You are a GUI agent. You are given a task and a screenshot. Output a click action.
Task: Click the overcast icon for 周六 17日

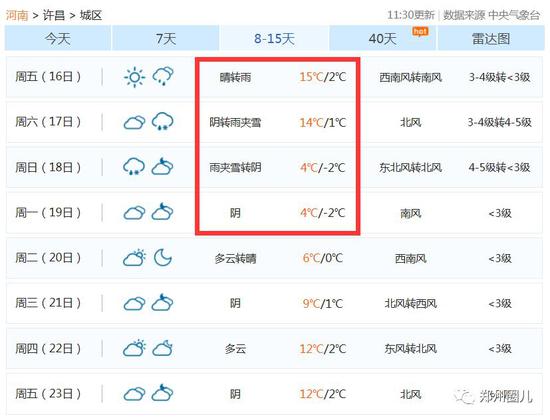tap(134, 122)
